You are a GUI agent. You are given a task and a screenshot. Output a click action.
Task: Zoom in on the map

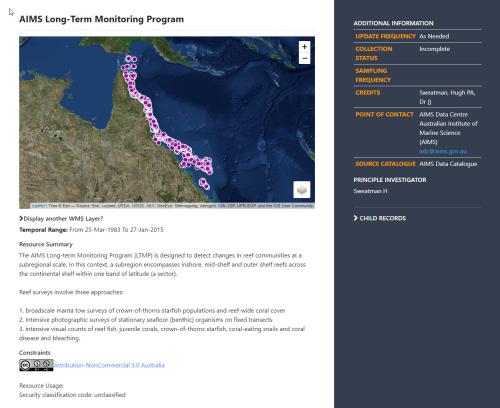(304, 47)
